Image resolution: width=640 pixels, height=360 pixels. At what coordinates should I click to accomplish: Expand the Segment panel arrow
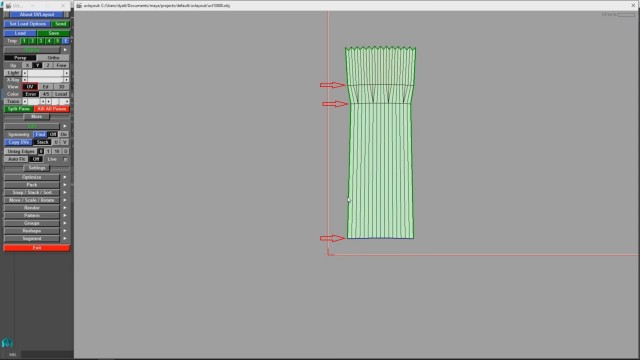coord(65,239)
